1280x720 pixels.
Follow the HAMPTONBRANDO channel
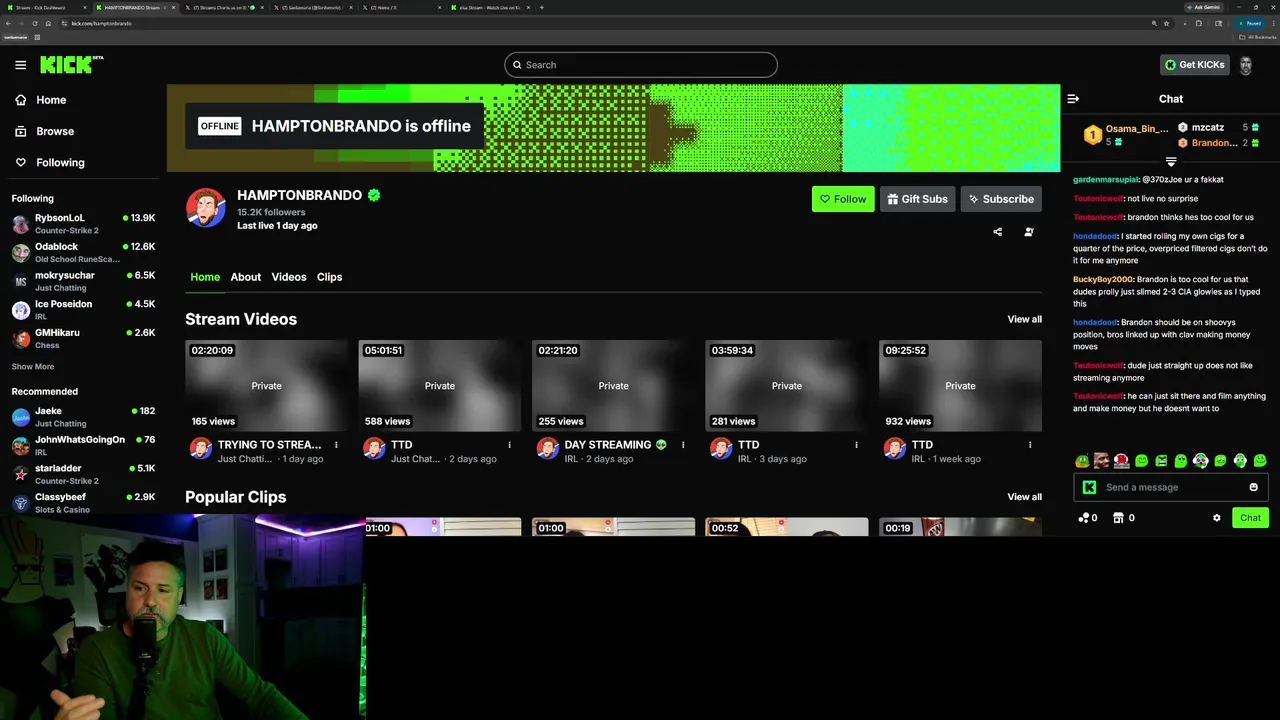[843, 199]
